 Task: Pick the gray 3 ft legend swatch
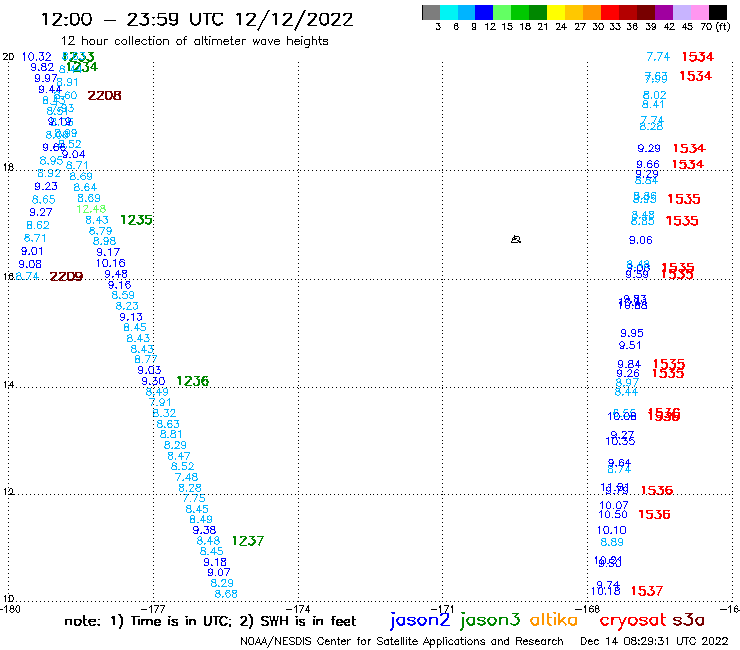[431, 12]
